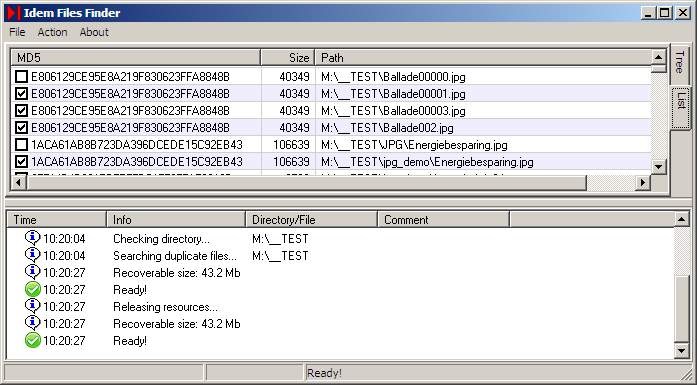Click the Info column header in log
The width and height of the screenshot is (697, 385).
(x=176, y=220)
